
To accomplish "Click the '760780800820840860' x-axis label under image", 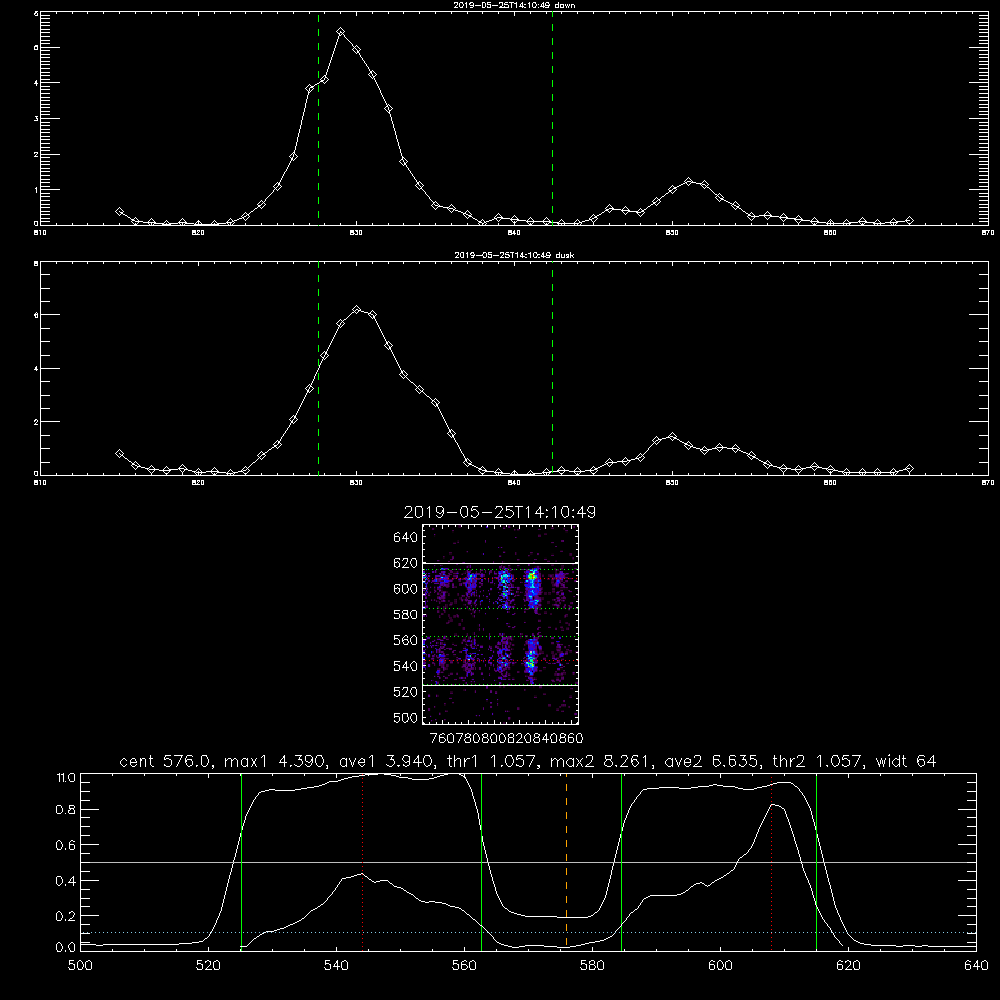I will [x=506, y=738].
